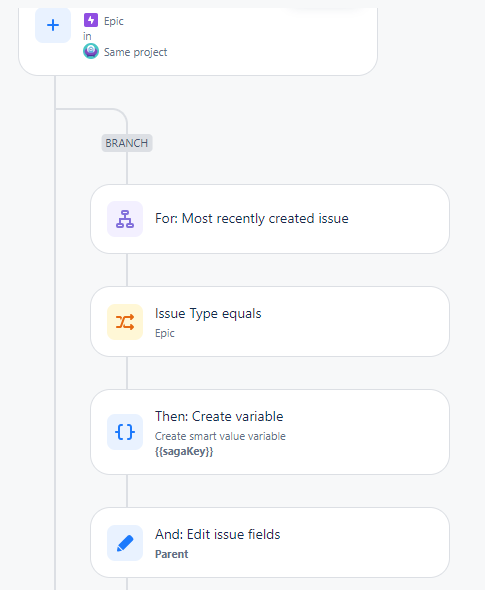Click the BRANCH label tag

127,143
